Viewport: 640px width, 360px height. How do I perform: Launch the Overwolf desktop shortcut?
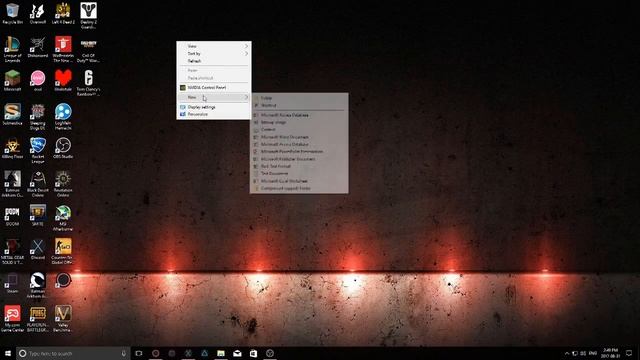tap(38, 13)
